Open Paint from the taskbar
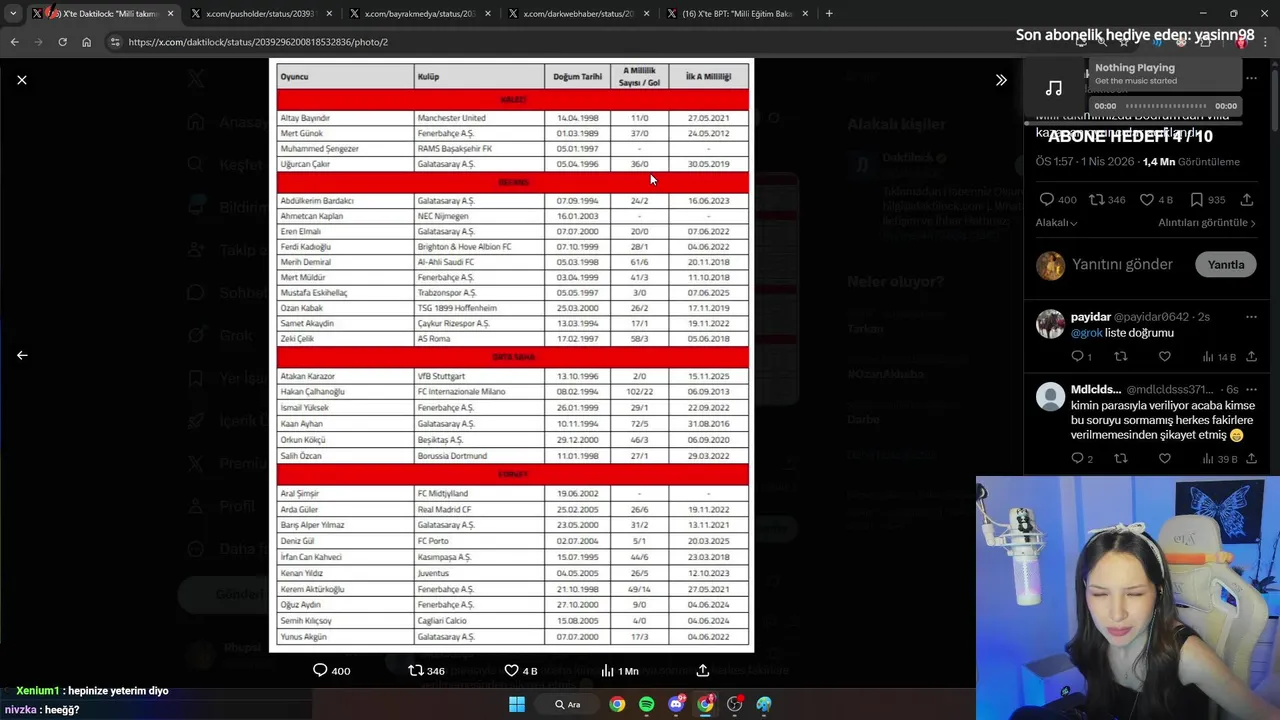1280x720 pixels. [764, 704]
